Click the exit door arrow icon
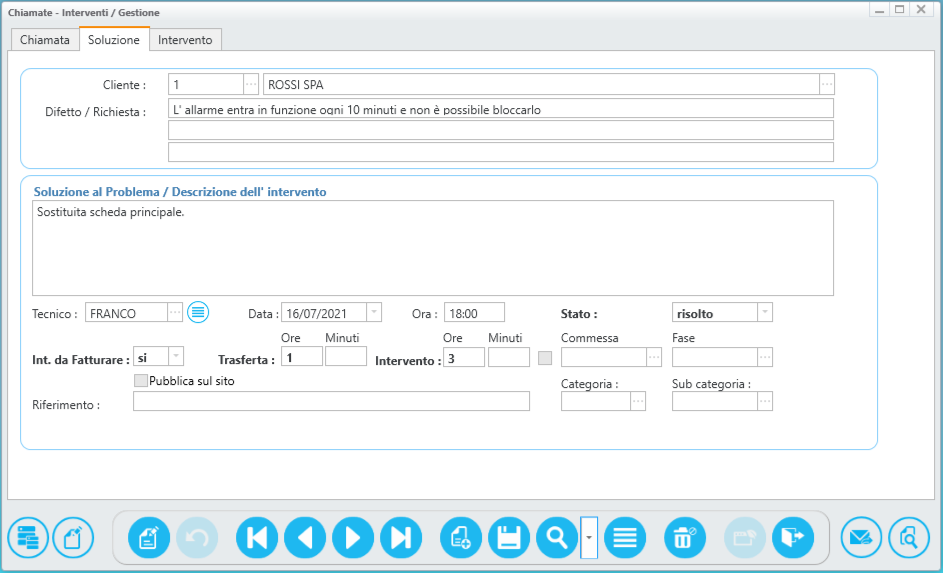 point(793,538)
